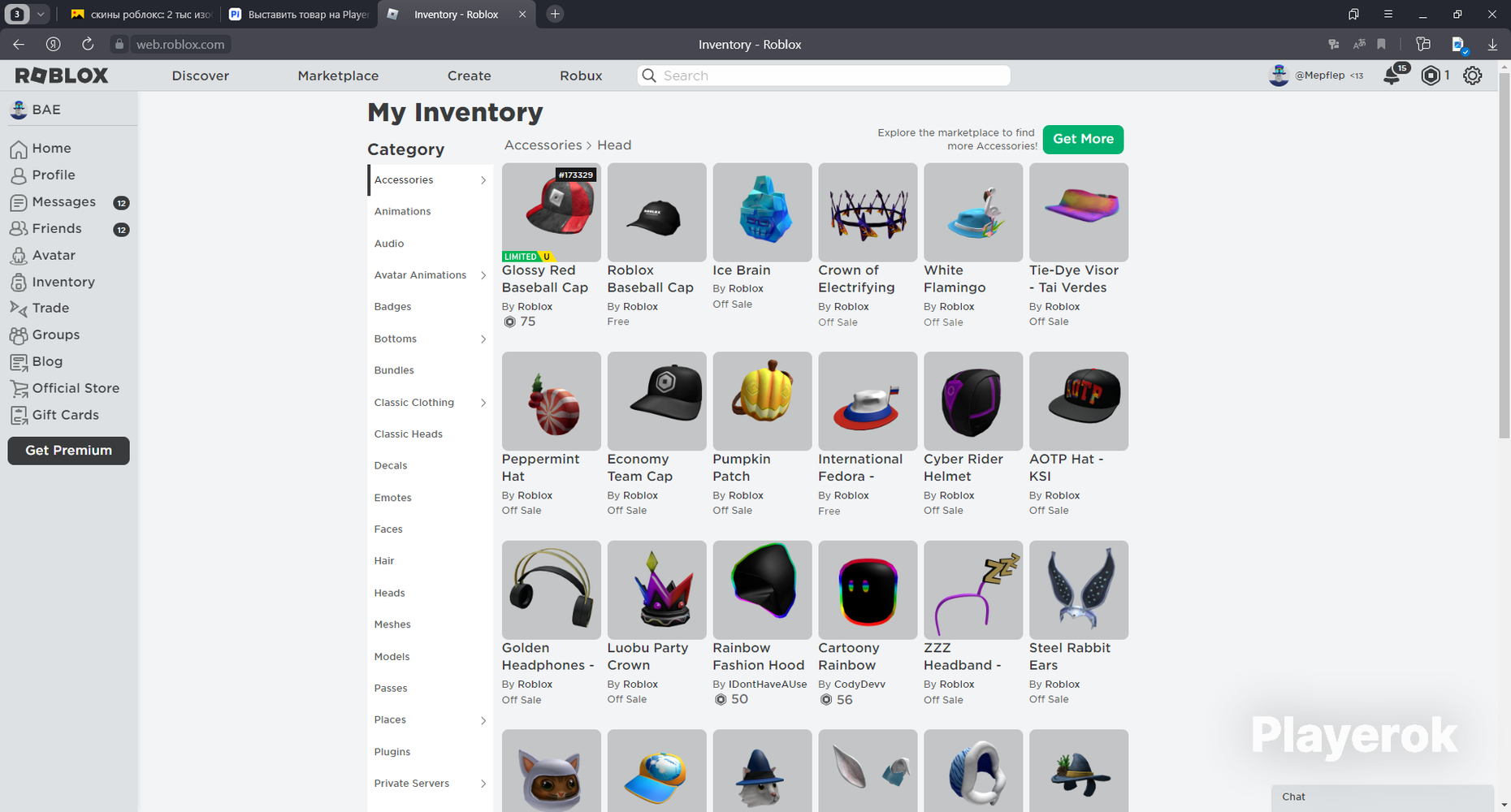1511x812 pixels.
Task: Select the Badges category
Action: tap(393, 307)
